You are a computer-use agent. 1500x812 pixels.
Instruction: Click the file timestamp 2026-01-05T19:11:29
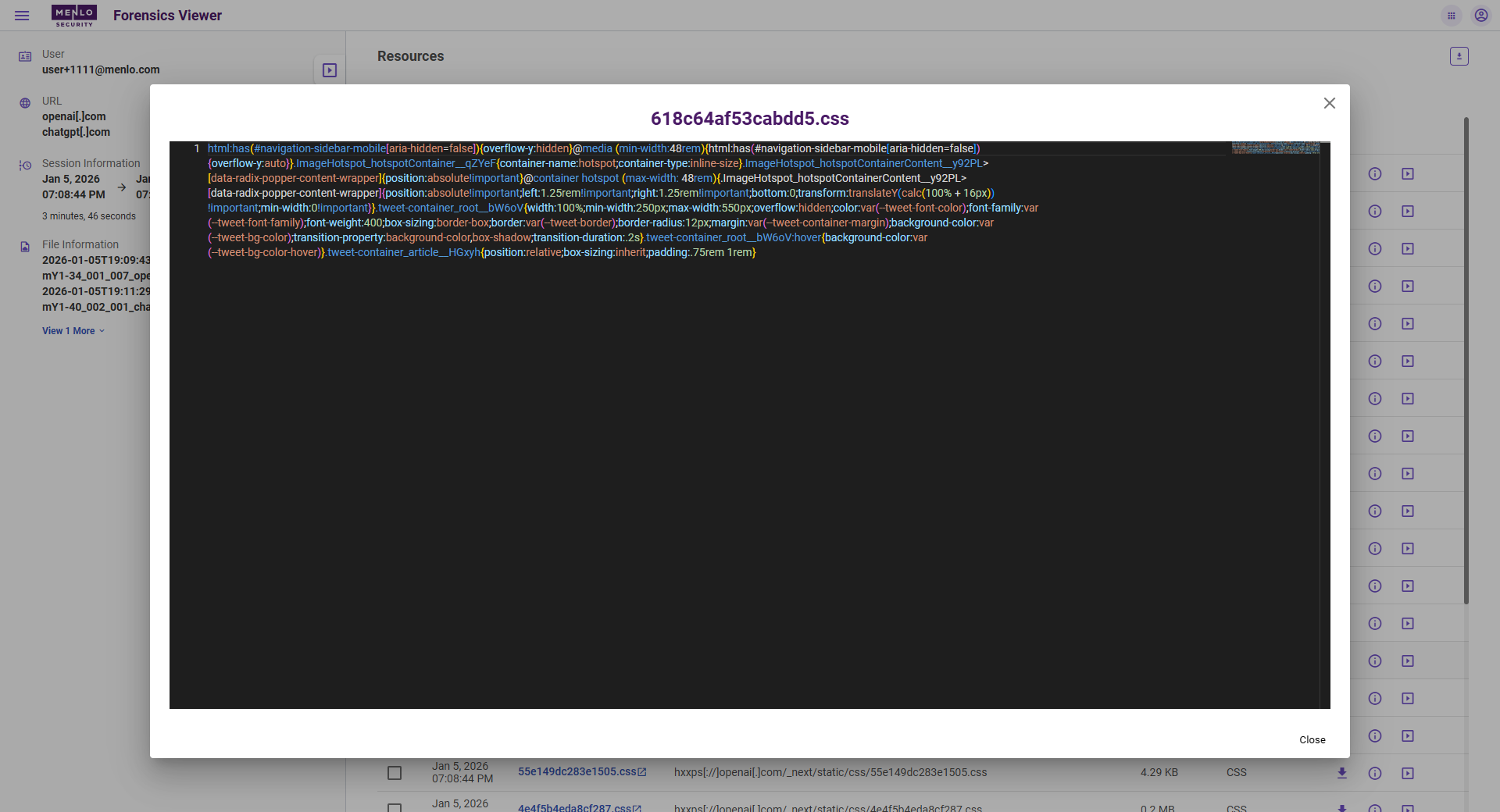pos(96,291)
